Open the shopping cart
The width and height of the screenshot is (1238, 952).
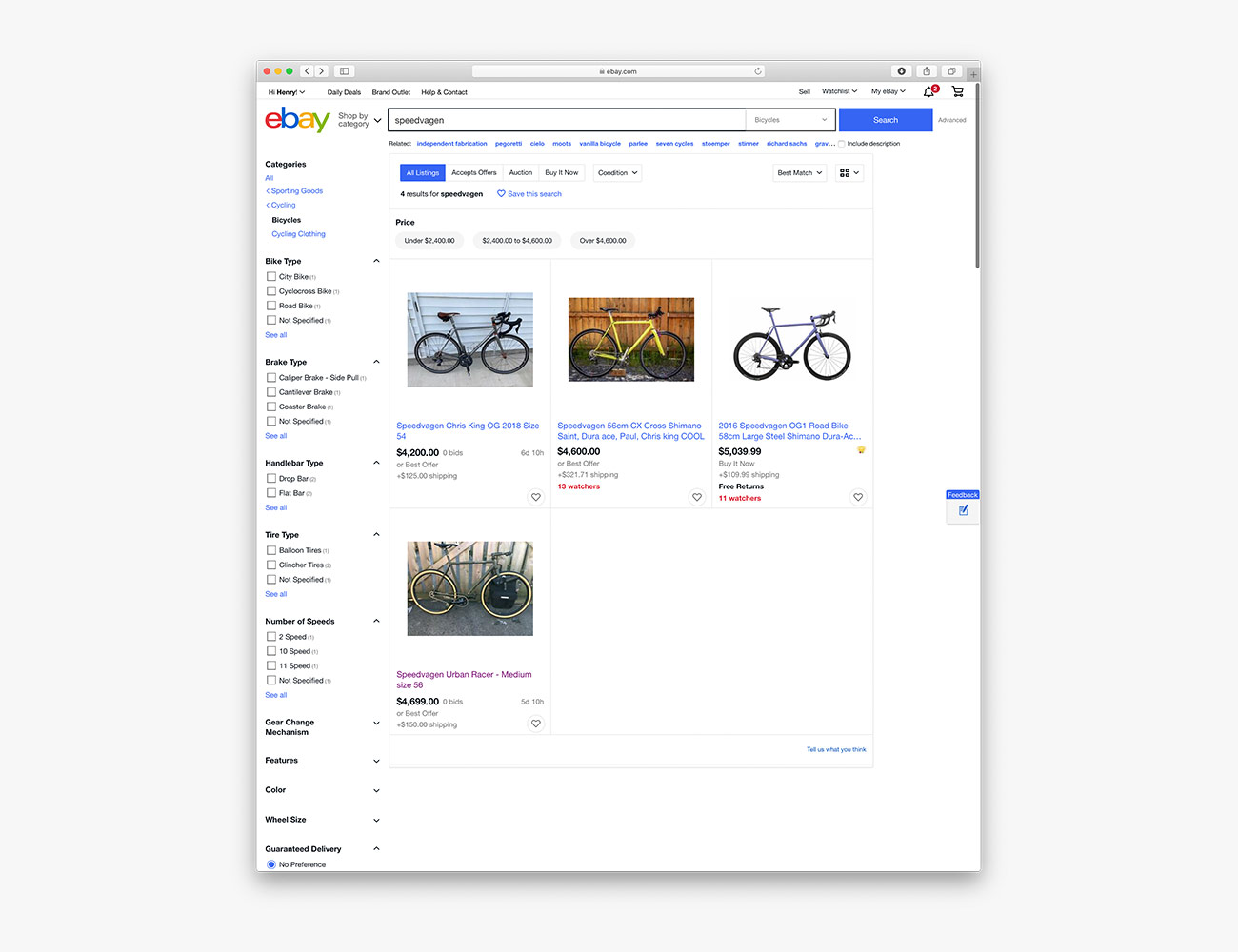coord(957,92)
